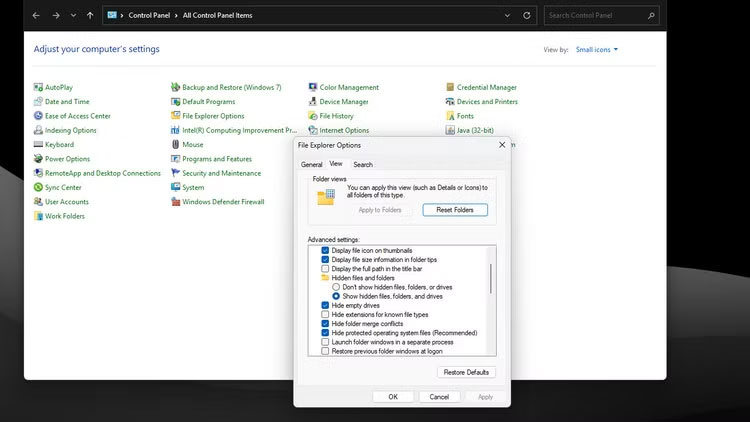Viewport: 750px width, 422px height.
Task: Open the AutoPlay control panel icon
Action: 38,88
